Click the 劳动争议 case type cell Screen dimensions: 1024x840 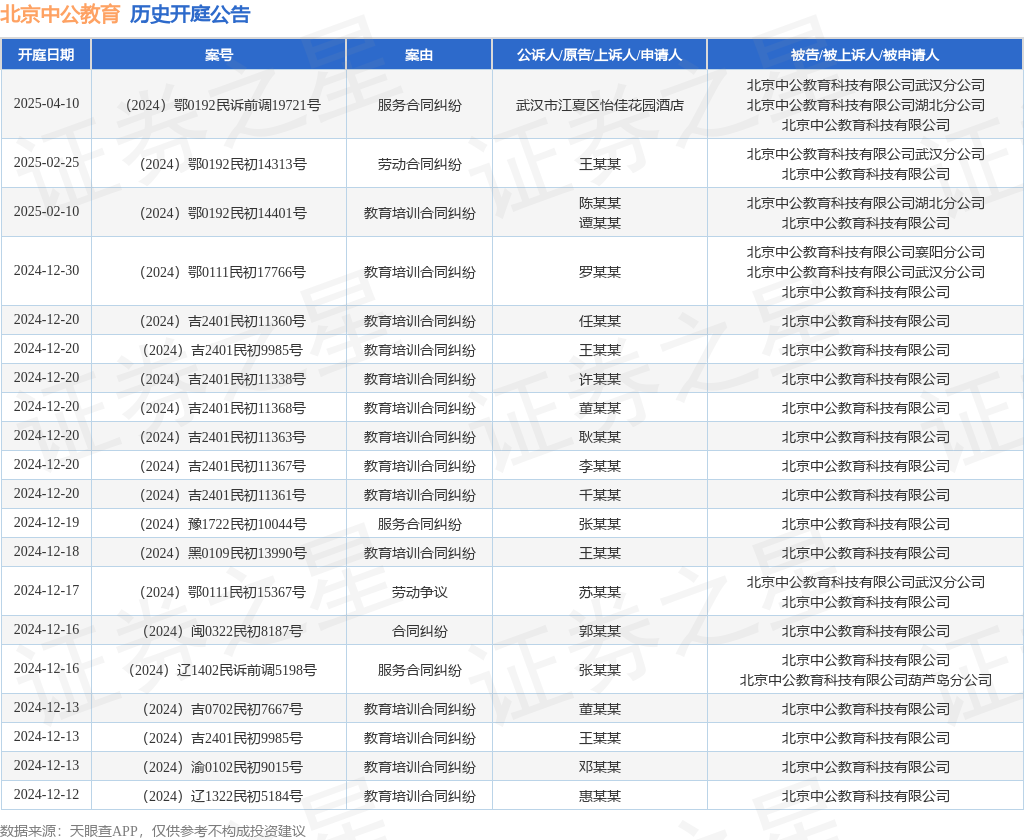pyautogui.click(x=419, y=592)
